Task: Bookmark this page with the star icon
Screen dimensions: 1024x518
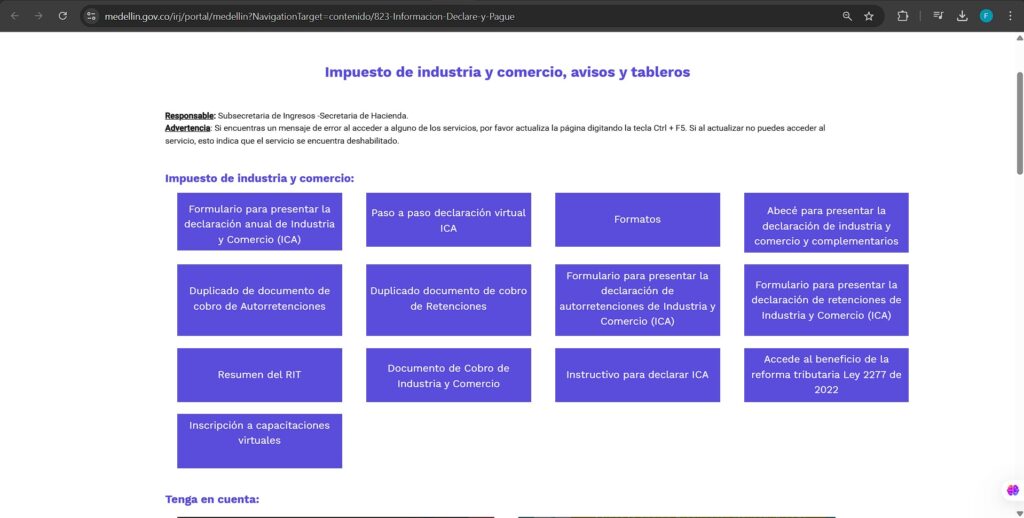Action: click(x=869, y=16)
